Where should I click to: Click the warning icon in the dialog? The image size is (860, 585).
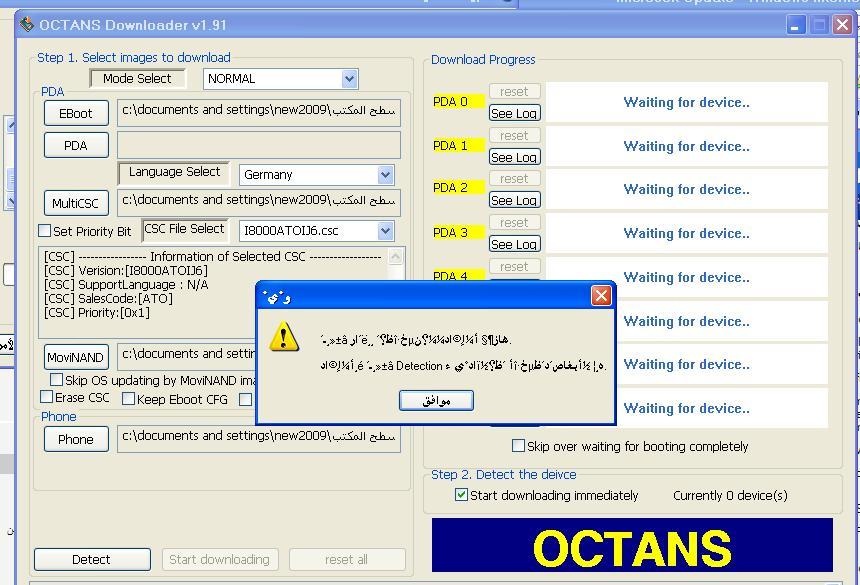pyautogui.click(x=284, y=336)
